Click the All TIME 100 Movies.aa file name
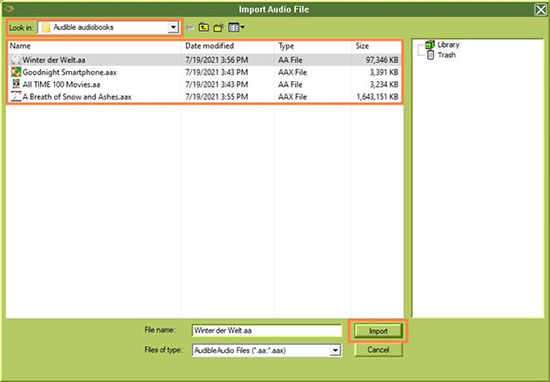This screenshot has width=550, height=382. point(61,85)
